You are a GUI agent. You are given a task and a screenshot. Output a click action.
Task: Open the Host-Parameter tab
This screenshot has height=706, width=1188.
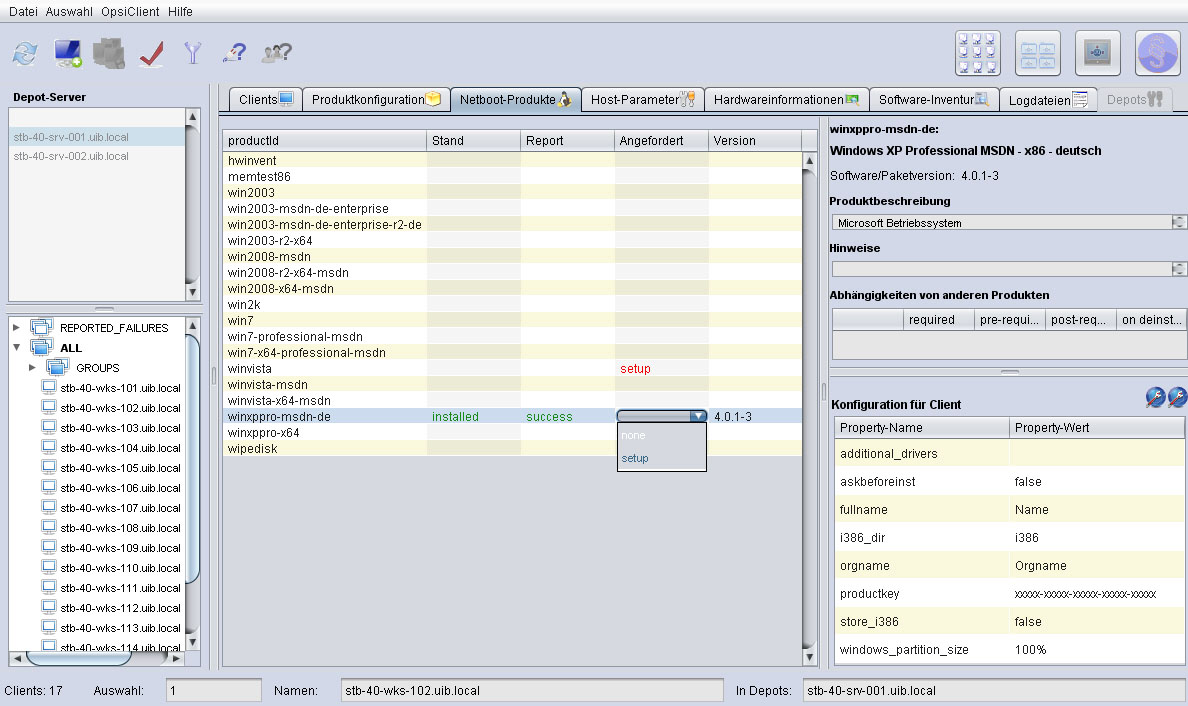642,99
